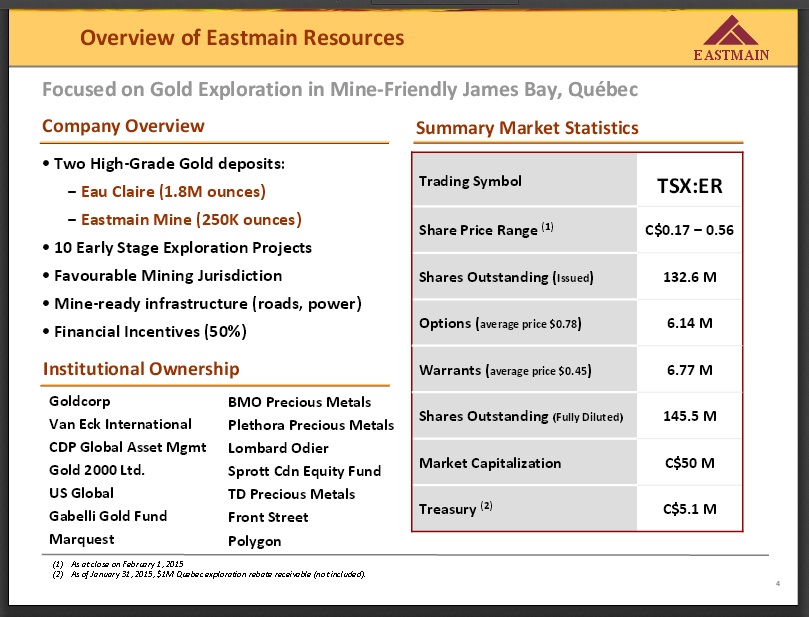Click the '6.14 M' value

click(x=690, y=323)
